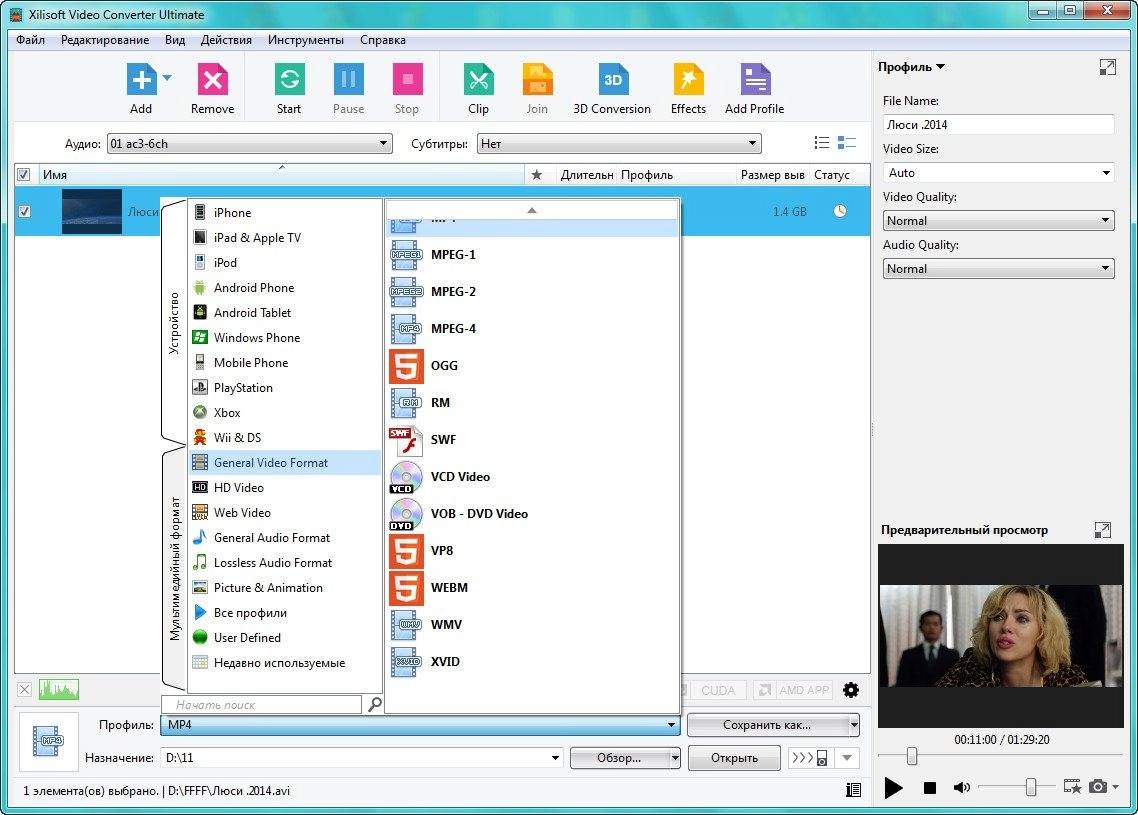Open the Video Size Auto dropdown
Viewport: 1138px width, 815px height.
point(999,173)
